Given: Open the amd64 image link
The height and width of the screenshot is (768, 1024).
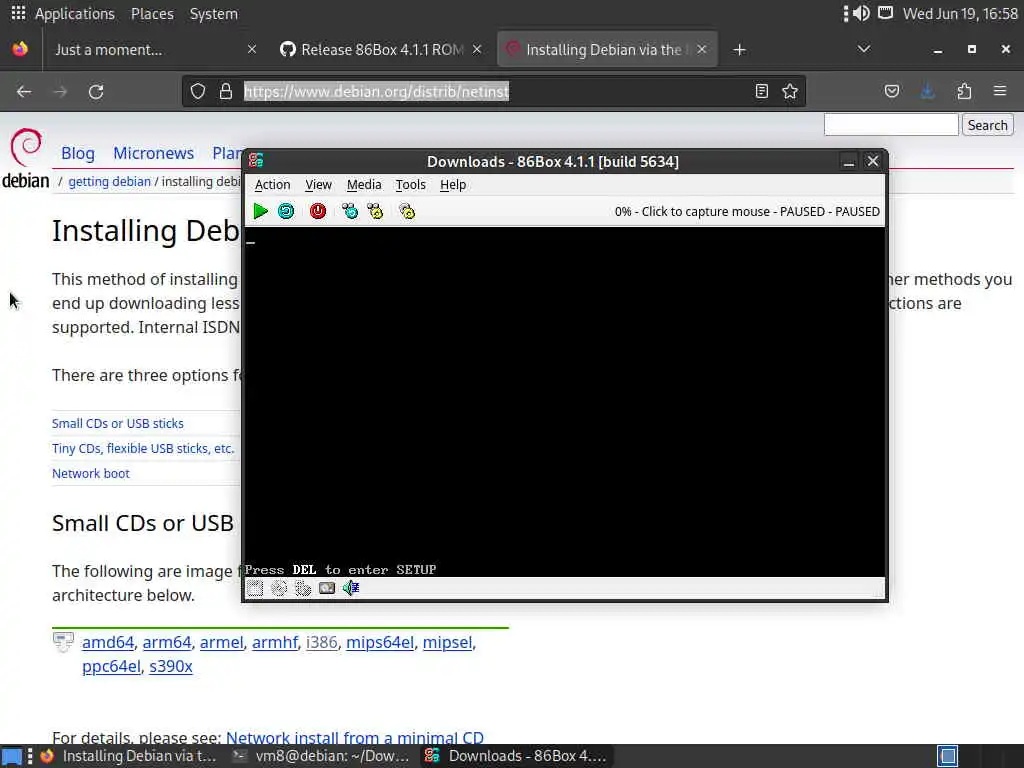Looking at the screenshot, I should (x=108, y=643).
